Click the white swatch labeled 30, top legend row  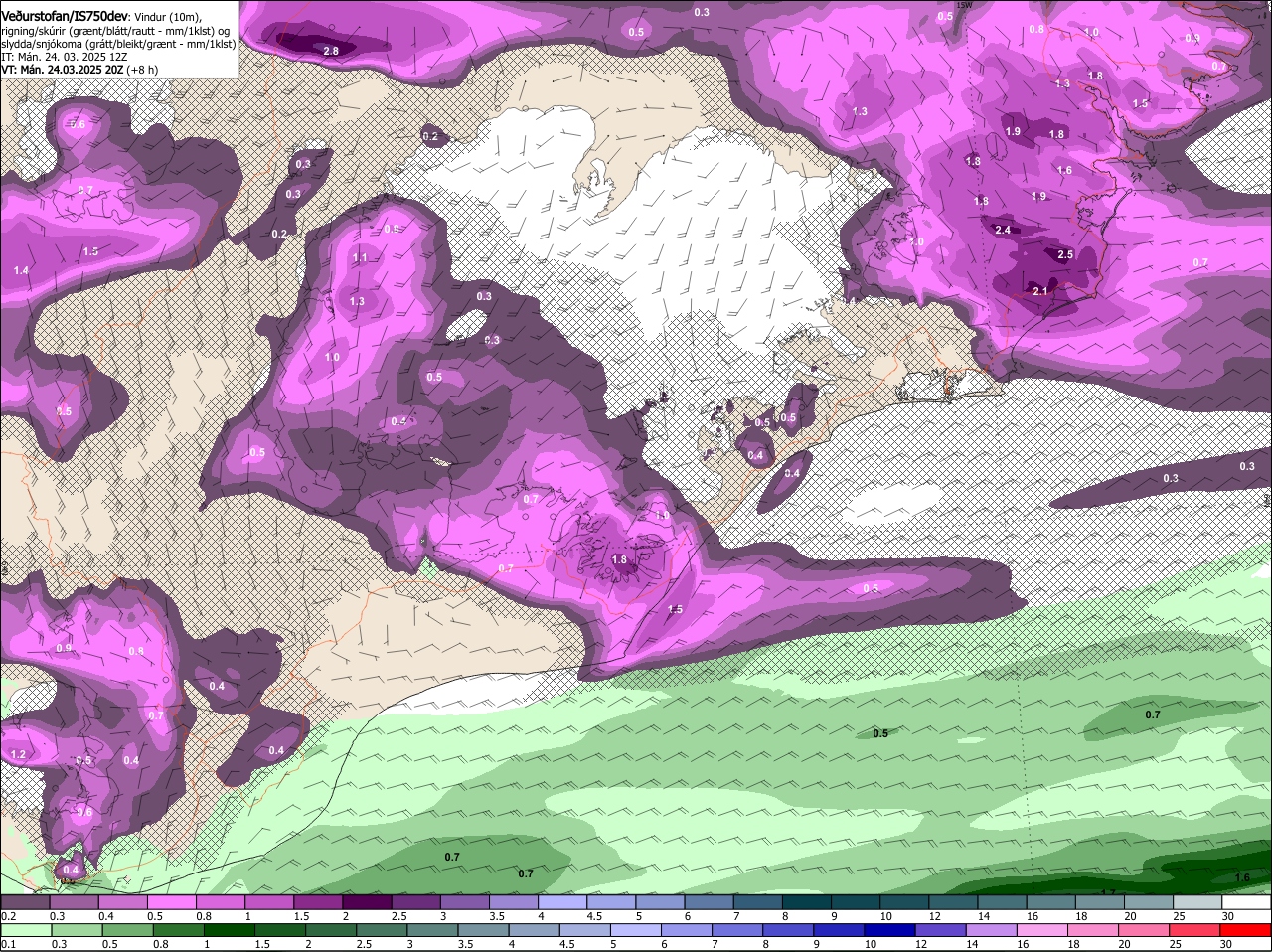pos(1244,902)
